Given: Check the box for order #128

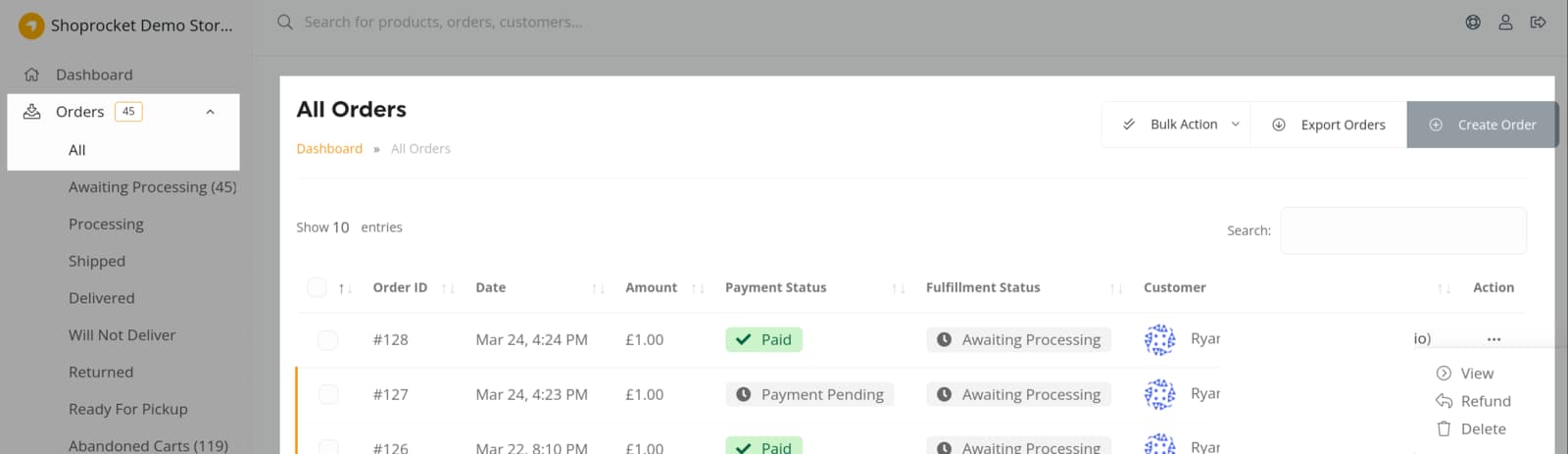Looking at the screenshot, I should (327, 339).
